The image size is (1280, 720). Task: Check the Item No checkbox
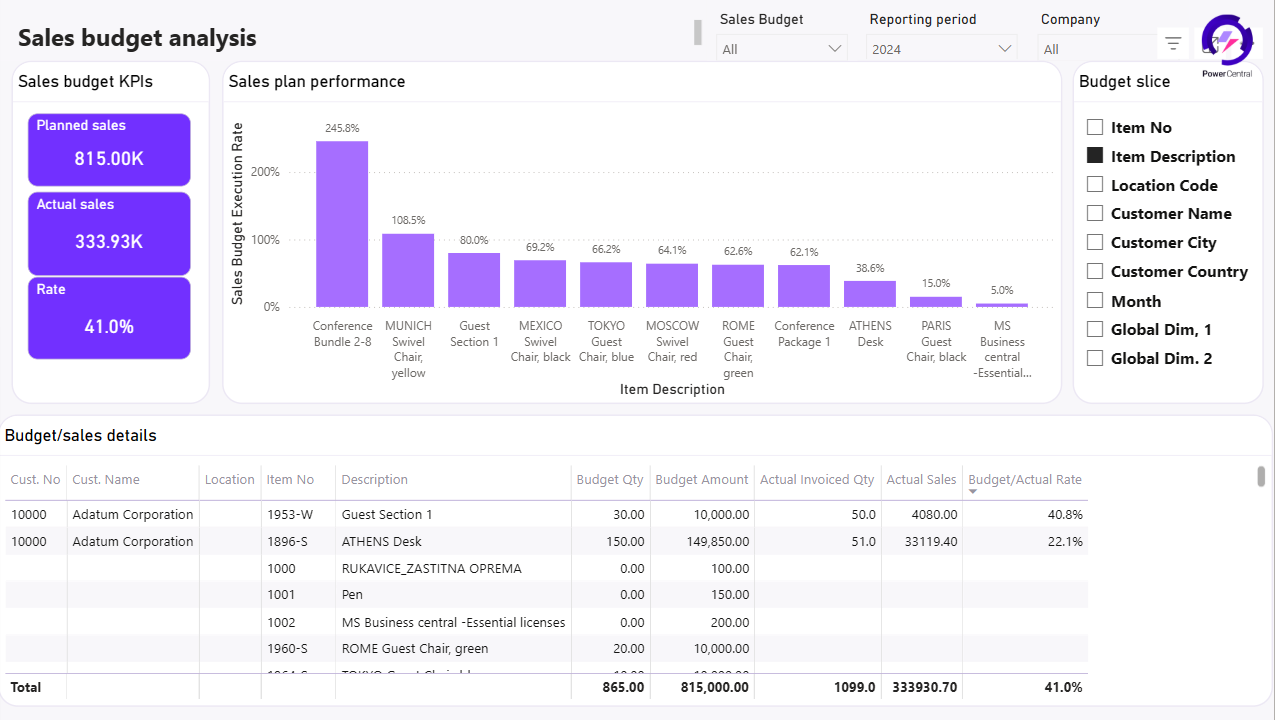click(1095, 127)
